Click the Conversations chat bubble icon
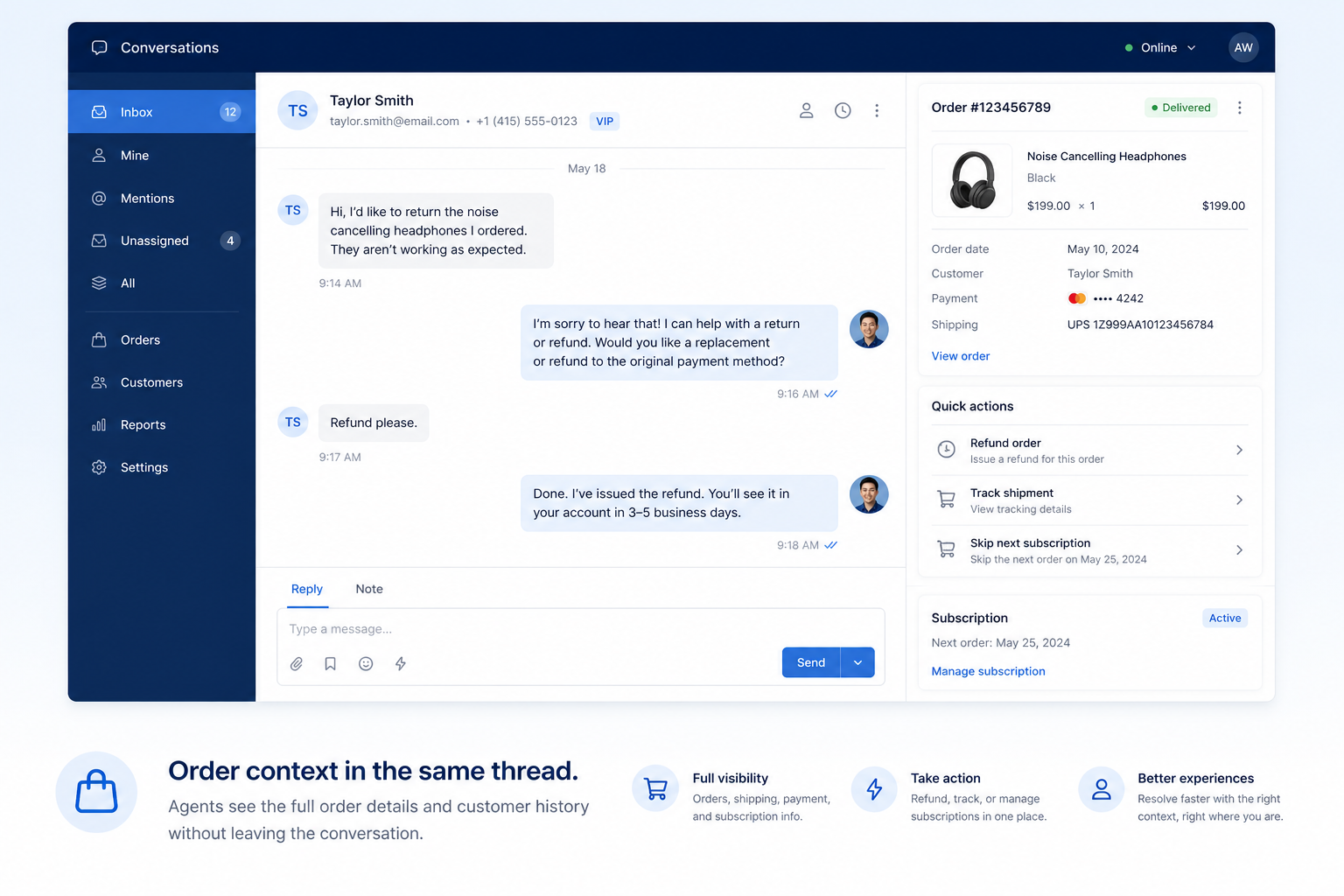 pyautogui.click(x=100, y=47)
